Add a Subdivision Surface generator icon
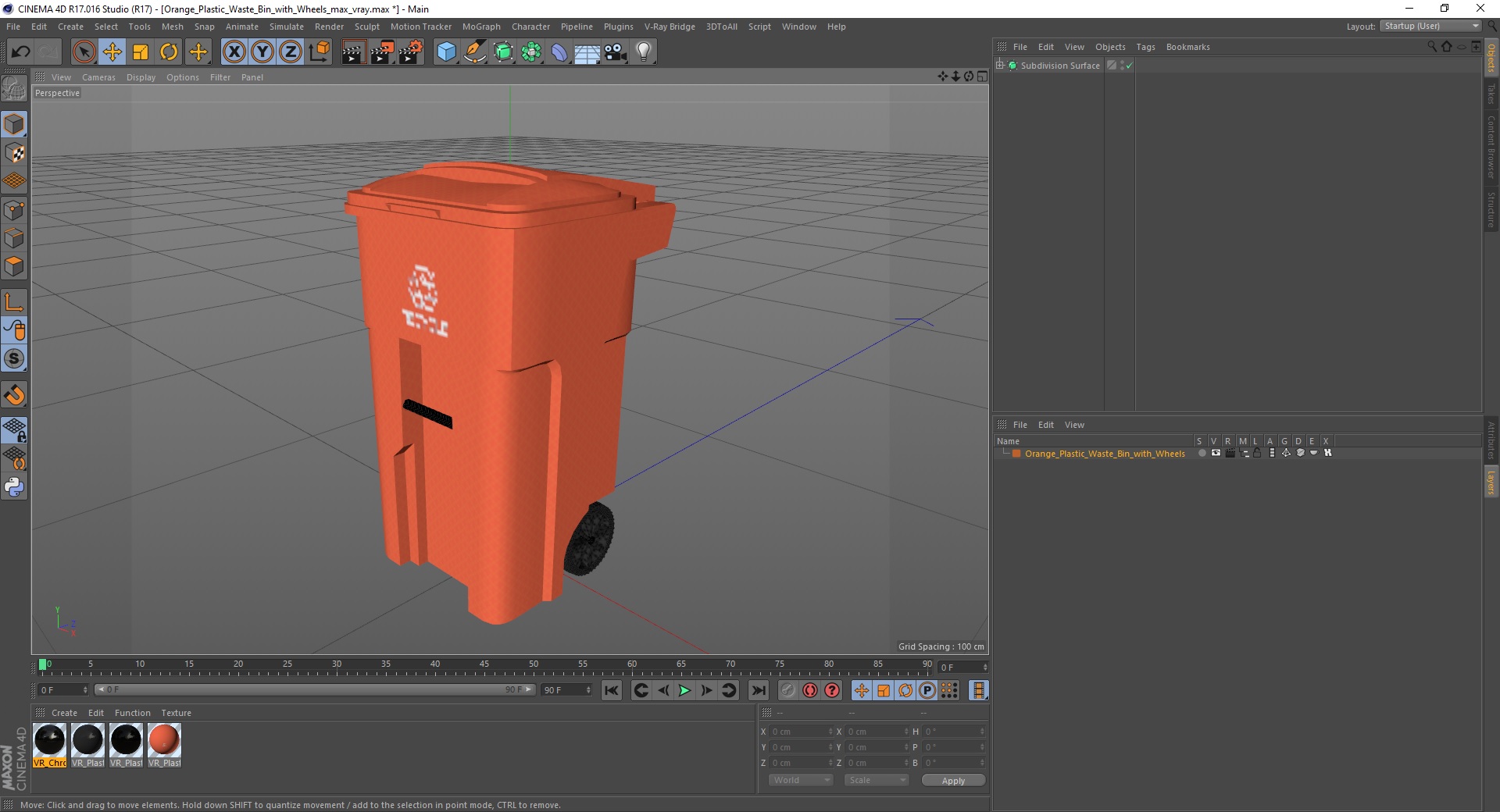 tap(503, 52)
